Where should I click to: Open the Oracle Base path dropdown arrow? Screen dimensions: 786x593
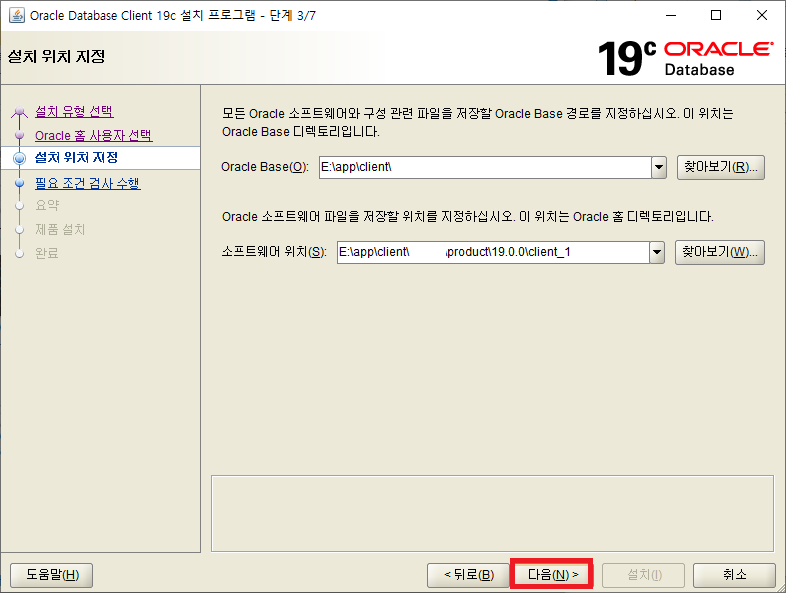point(659,167)
